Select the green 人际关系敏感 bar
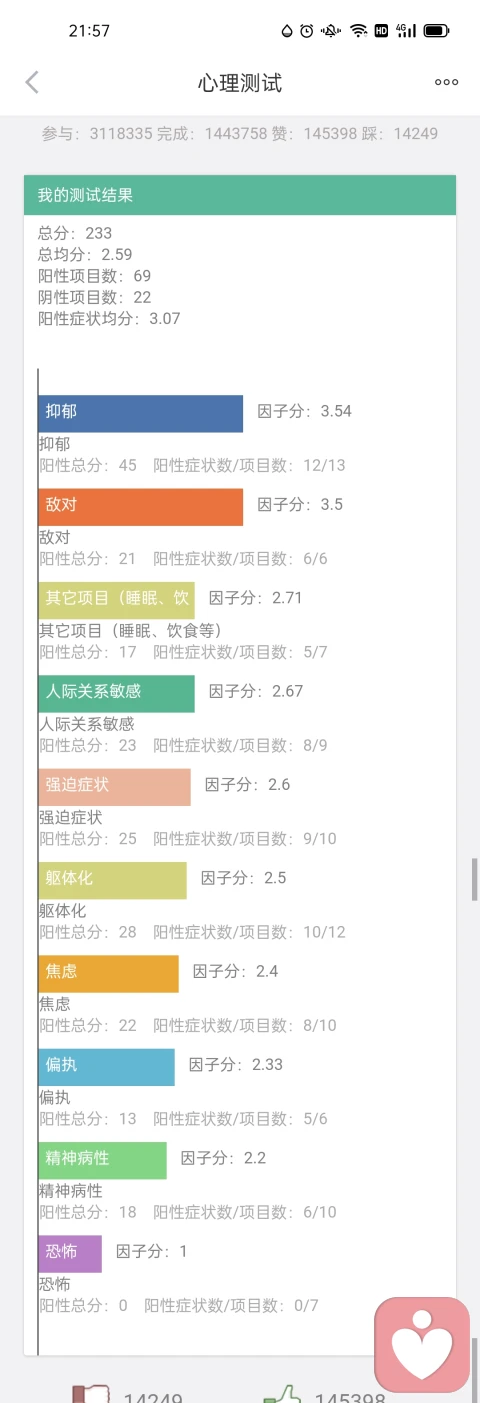This screenshot has height=1403, width=480. pos(117,693)
